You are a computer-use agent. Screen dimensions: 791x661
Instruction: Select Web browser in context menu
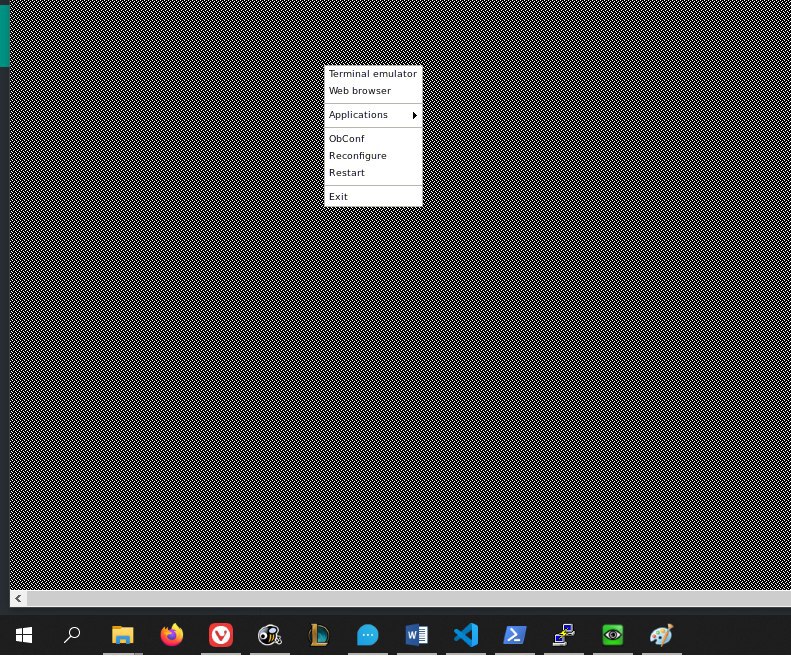[373, 91]
